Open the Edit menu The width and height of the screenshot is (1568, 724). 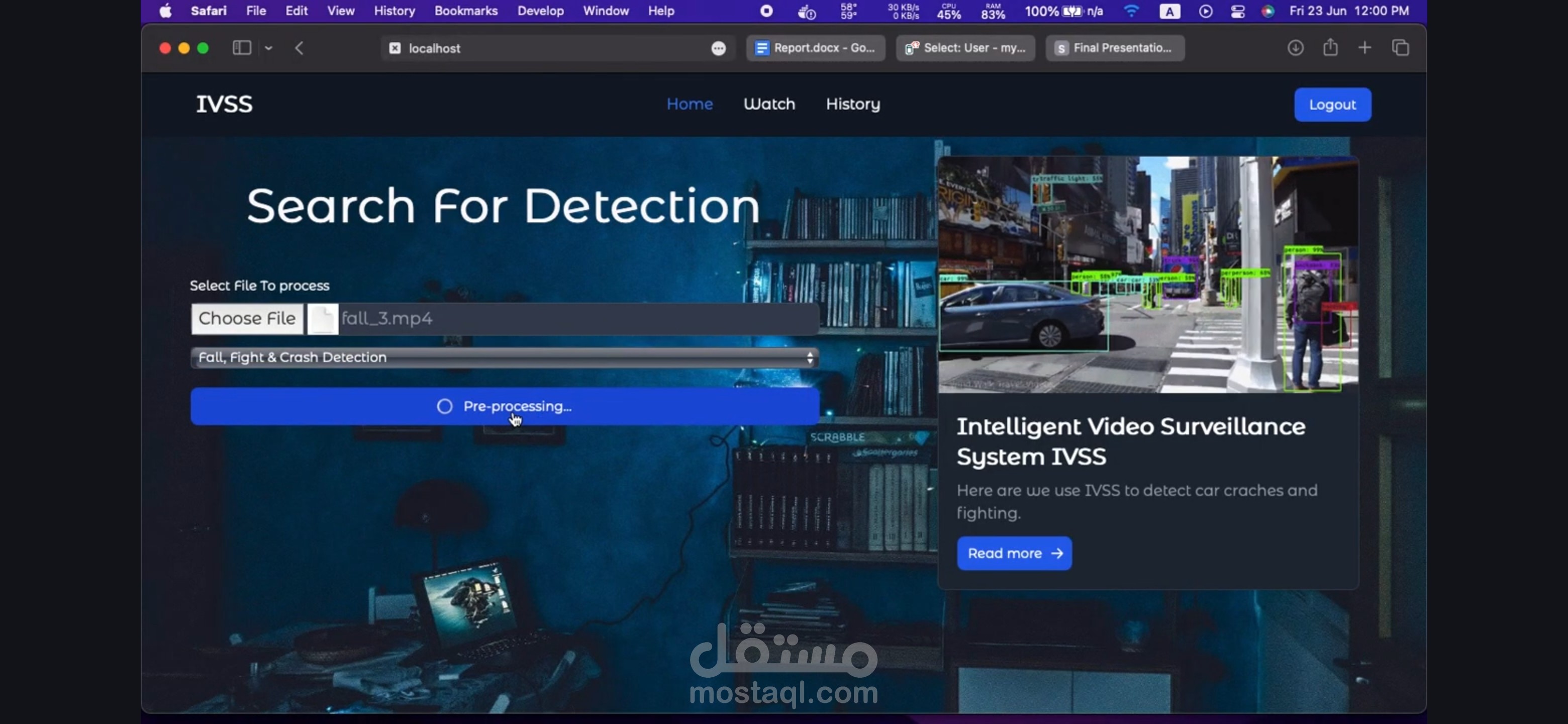pos(297,11)
